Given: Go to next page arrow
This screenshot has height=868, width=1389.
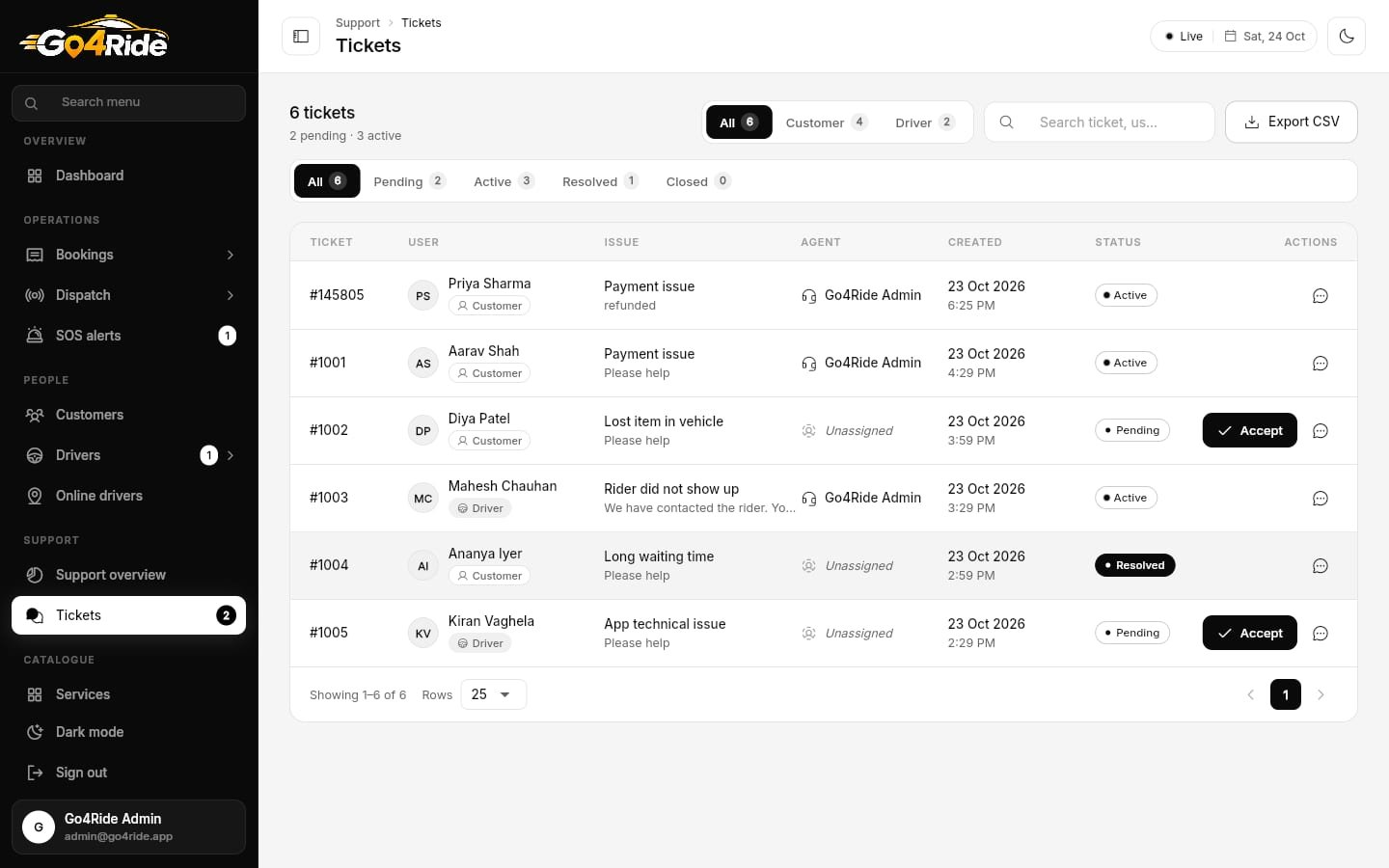Looking at the screenshot, I should tap(1321, 694).
